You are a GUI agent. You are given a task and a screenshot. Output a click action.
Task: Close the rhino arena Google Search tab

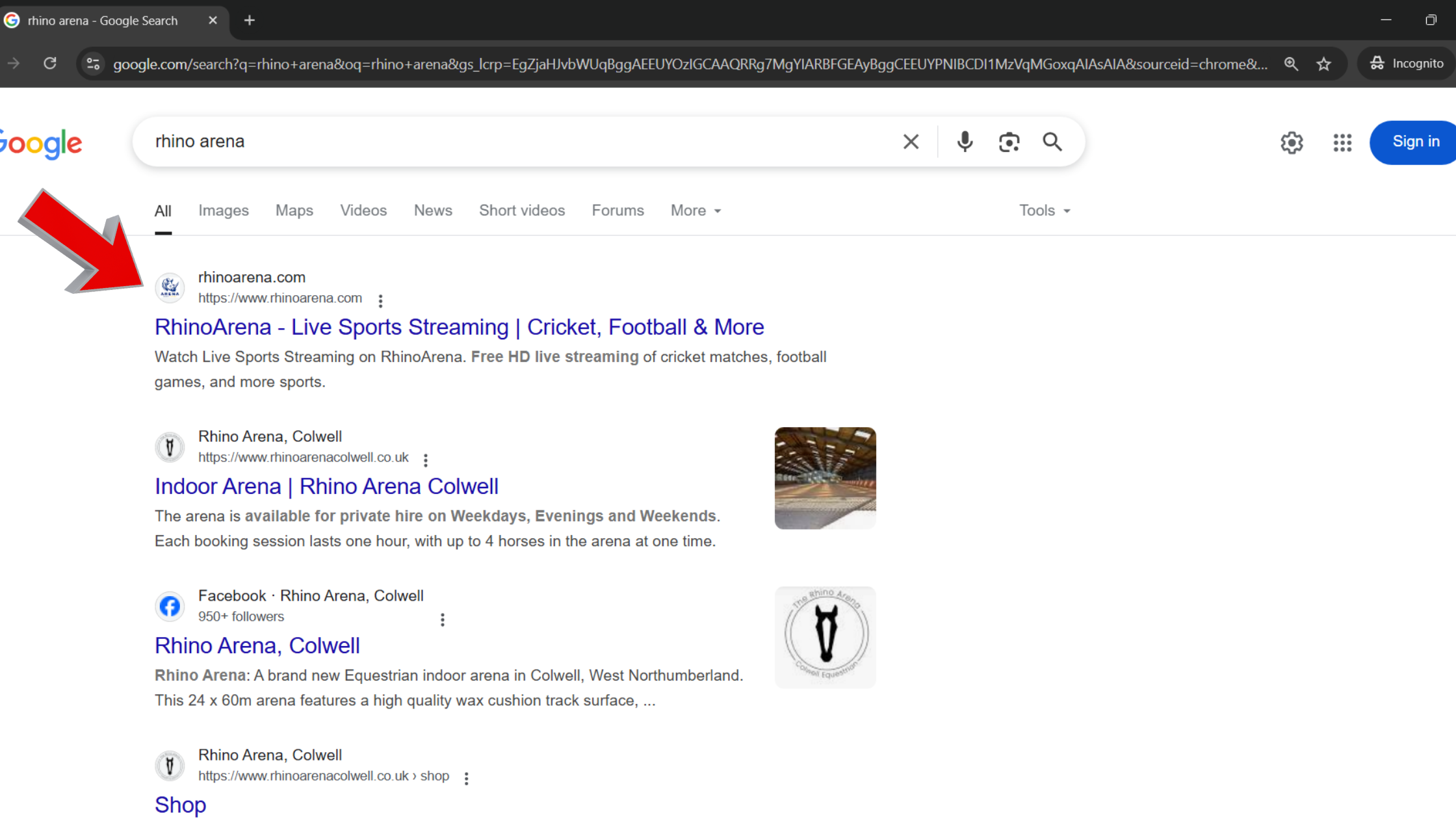coord(213,20)
